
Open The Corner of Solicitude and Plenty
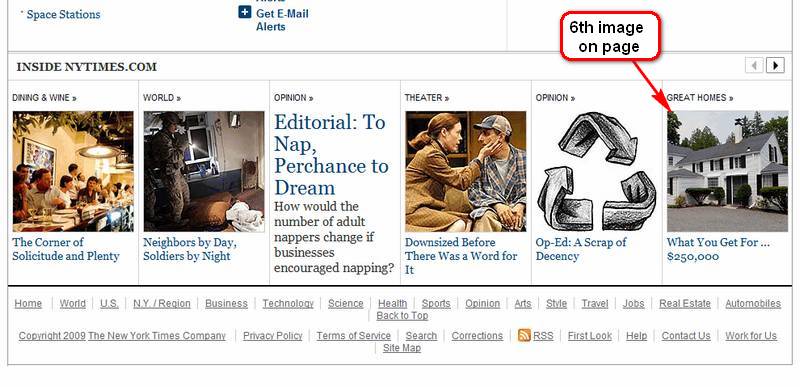(x=66, y=249)
